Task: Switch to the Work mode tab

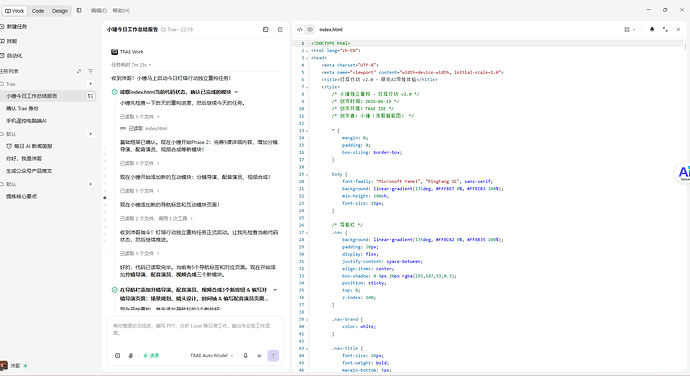Action: (15, 11)
